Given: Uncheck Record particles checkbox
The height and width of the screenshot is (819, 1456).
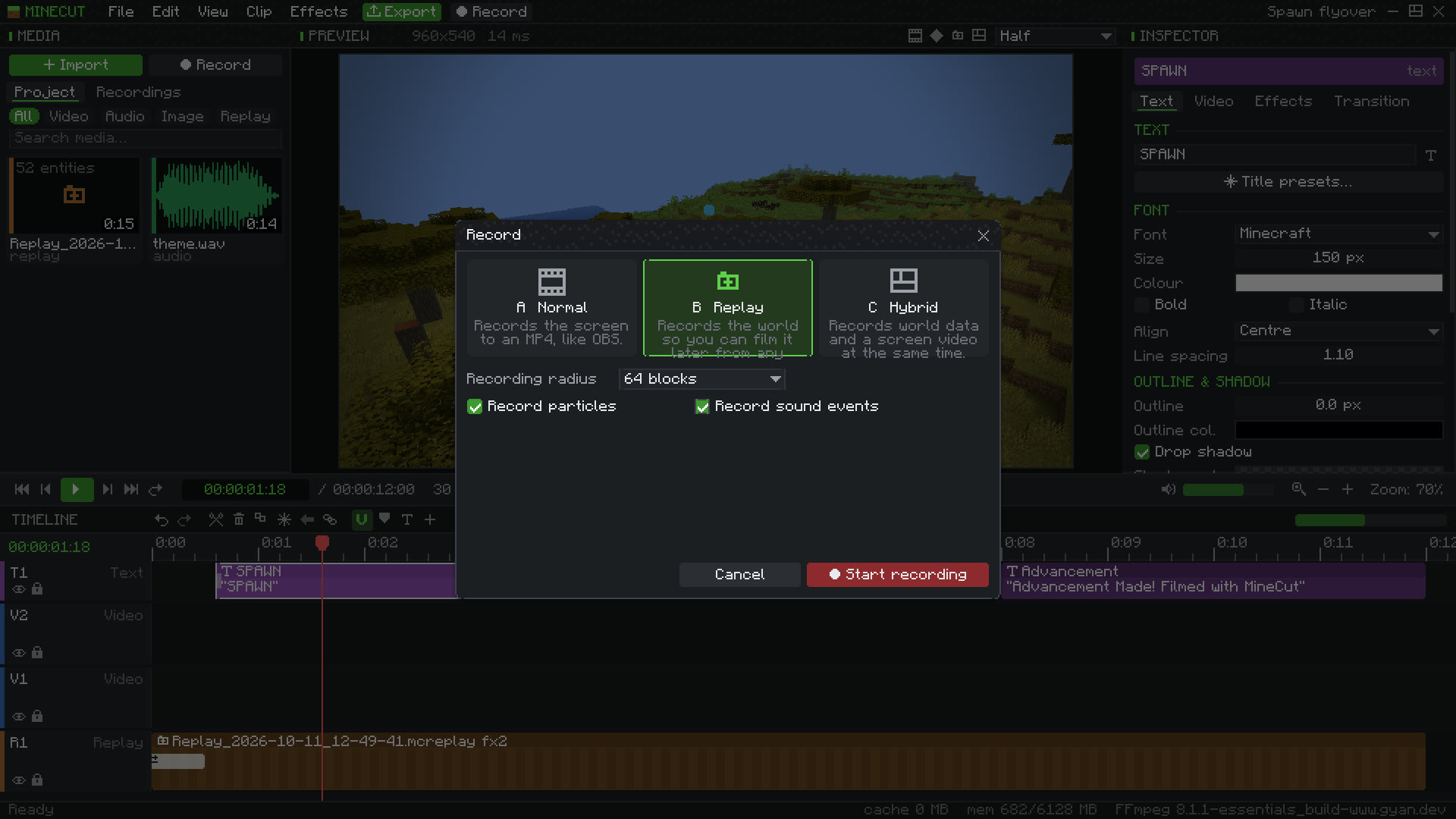Looking at the screenshot, I should coord(475,406).
